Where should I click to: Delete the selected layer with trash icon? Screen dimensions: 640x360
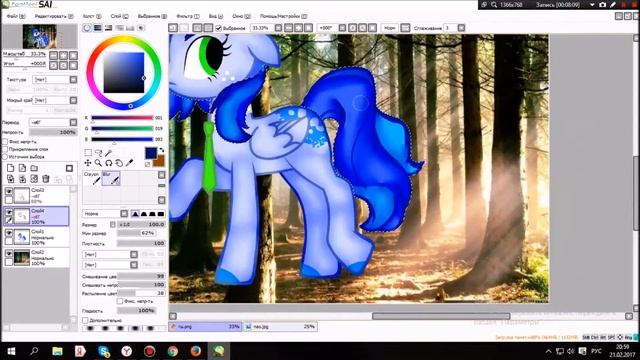point(46,179)
